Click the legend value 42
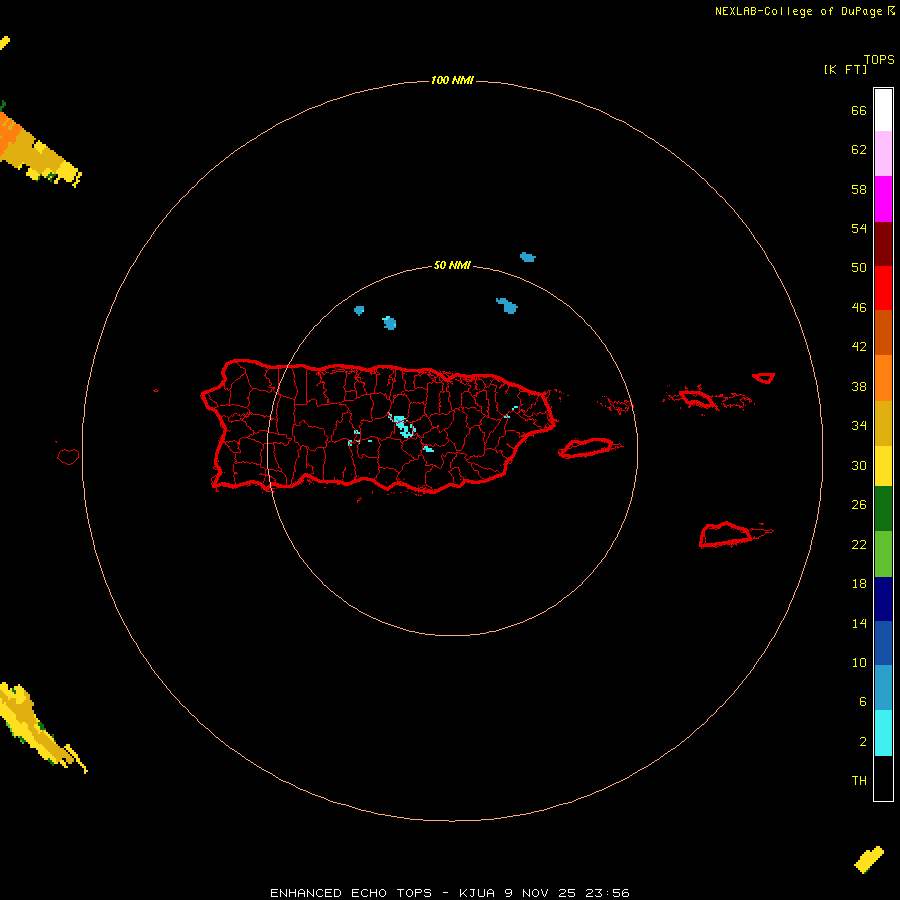900x900 pixels. 859,347
